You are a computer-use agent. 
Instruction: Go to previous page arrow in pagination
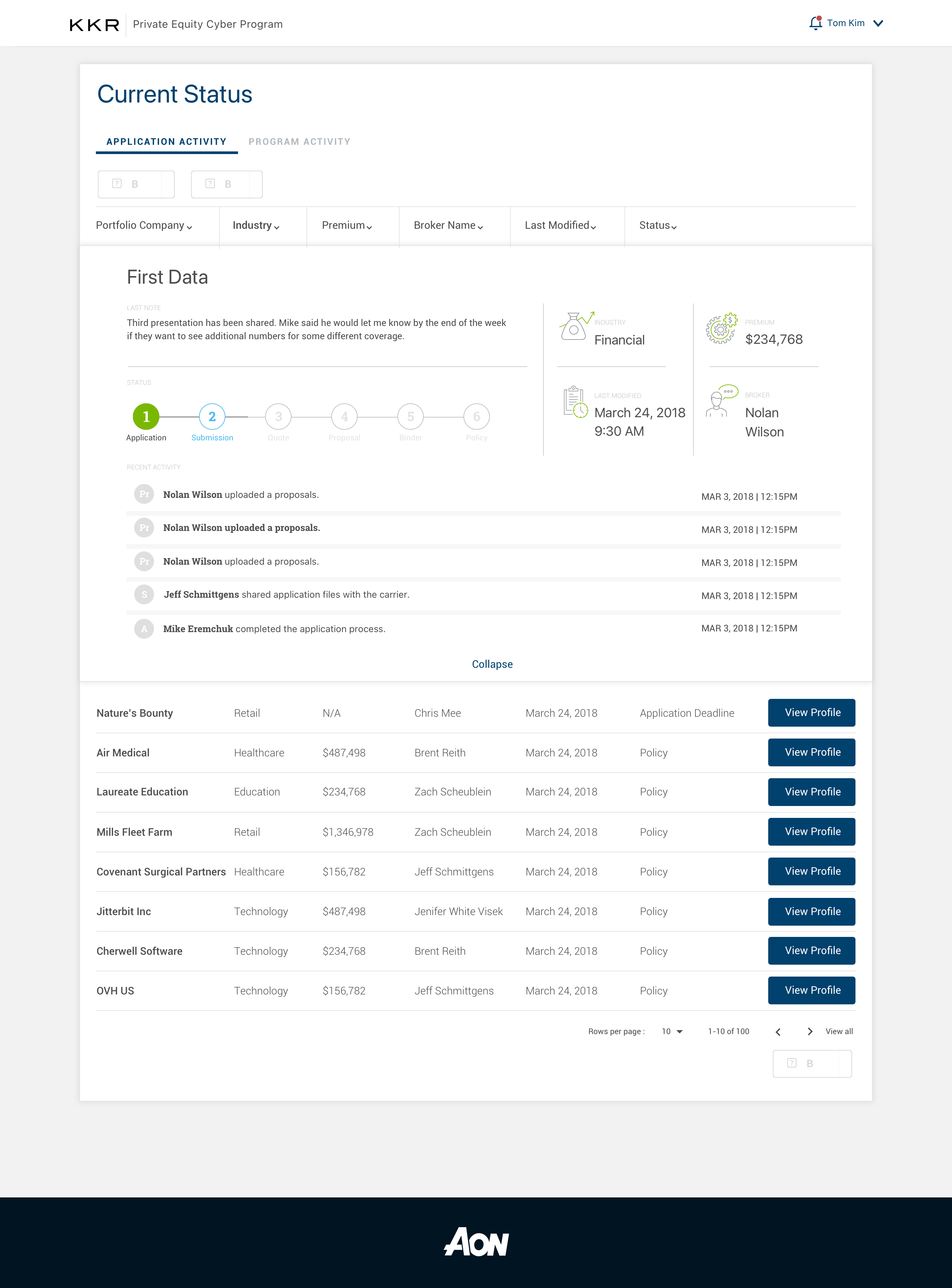[778, 1031]
